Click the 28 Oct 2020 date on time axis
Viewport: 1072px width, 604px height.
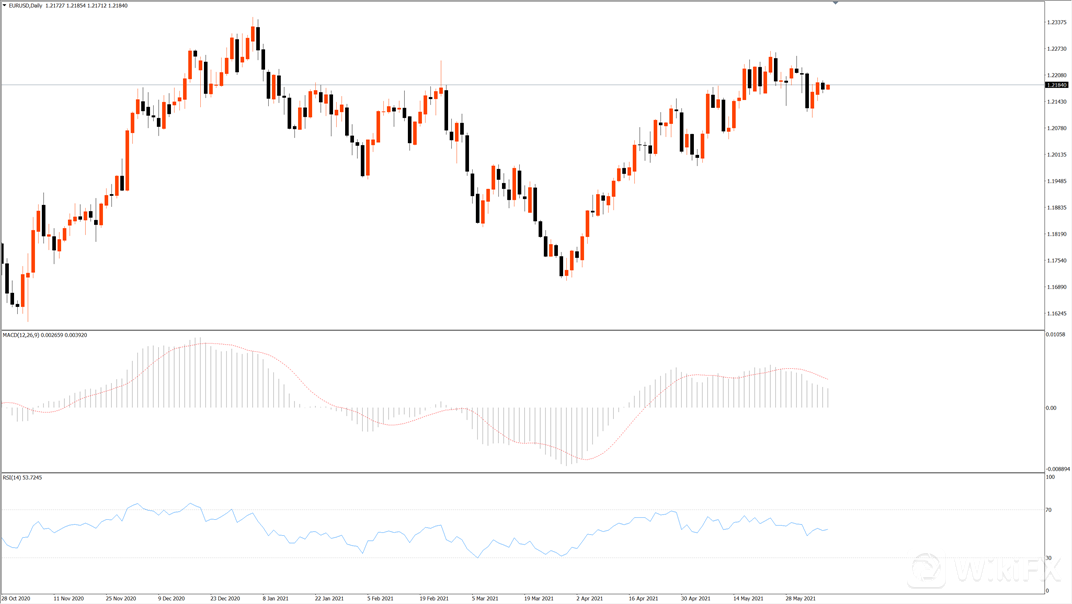tap(16, 598)
